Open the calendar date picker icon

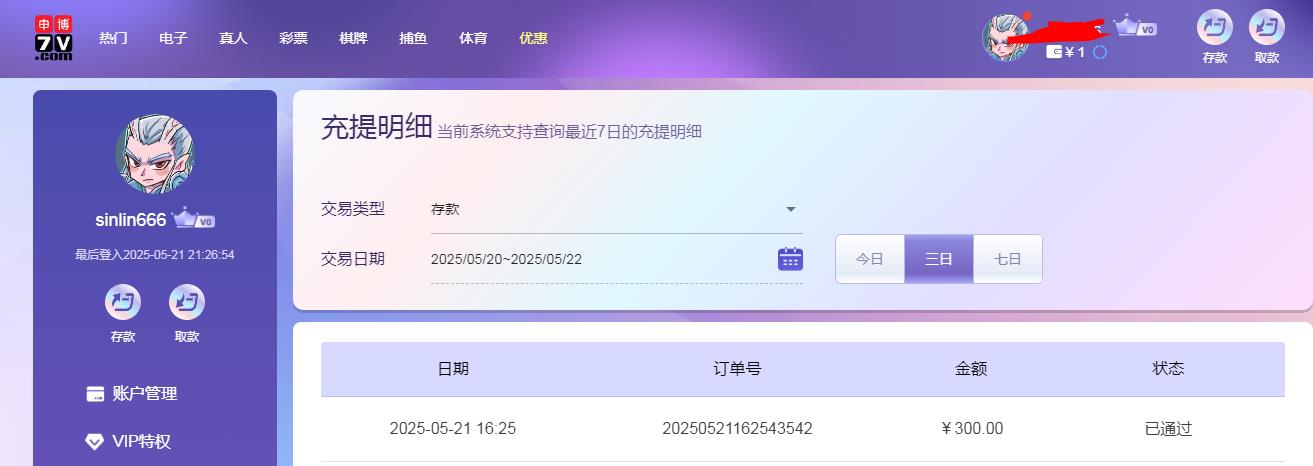(x=791, y=259)
